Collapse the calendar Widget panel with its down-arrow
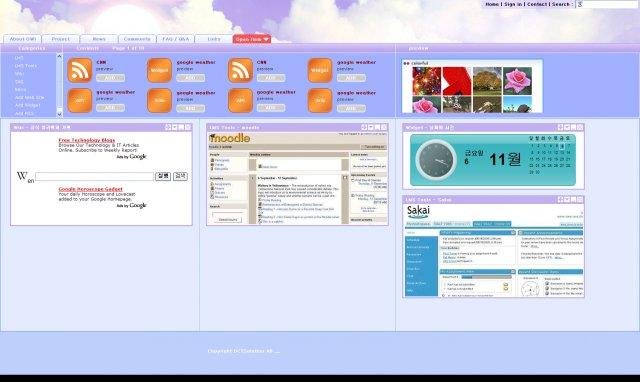The width and height of the screenshot is (640, 382). click(x=567, y=127)
